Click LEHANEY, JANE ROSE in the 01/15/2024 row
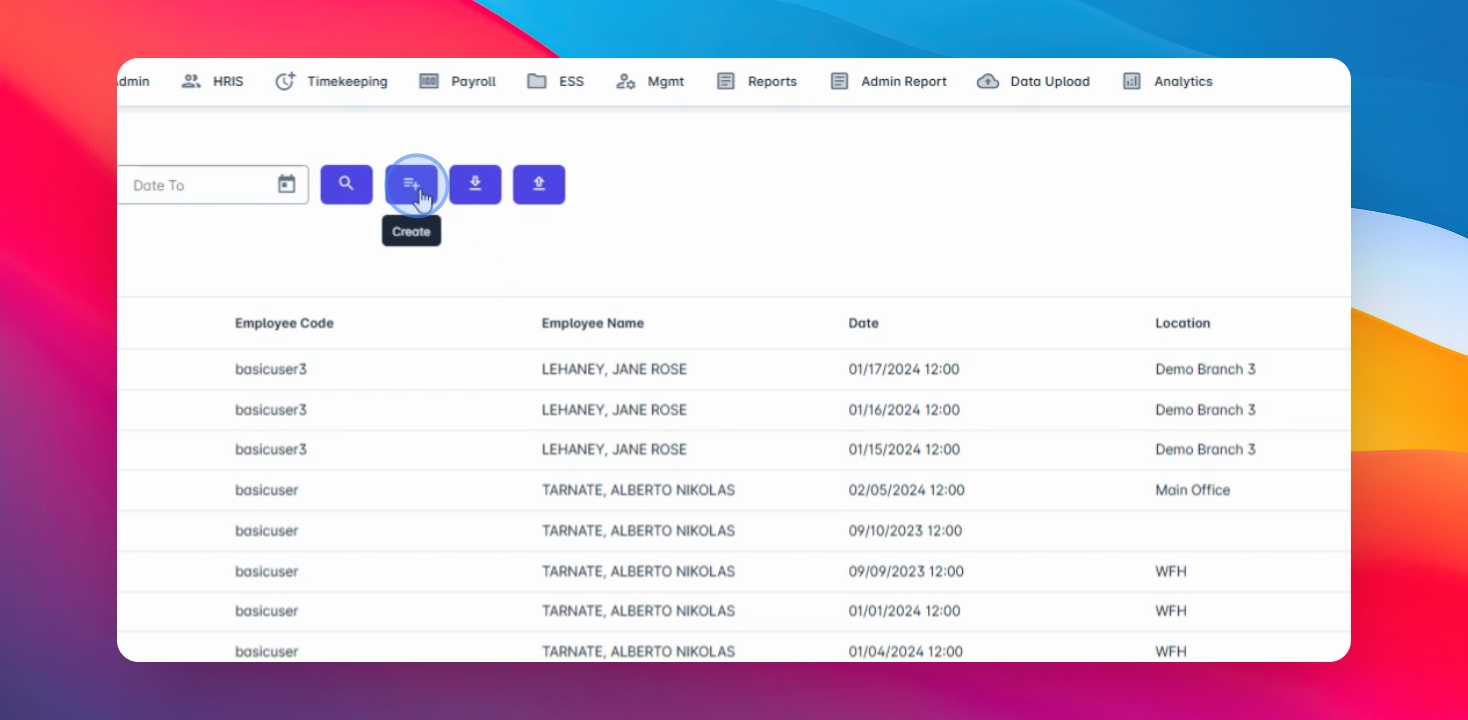The image size is (1468, 720). coord(614,450)
